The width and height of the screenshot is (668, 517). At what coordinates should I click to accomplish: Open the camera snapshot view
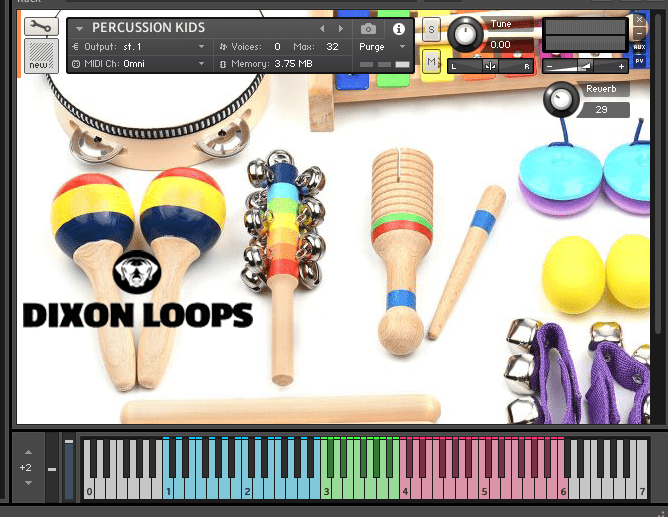[x=368, y=29]
